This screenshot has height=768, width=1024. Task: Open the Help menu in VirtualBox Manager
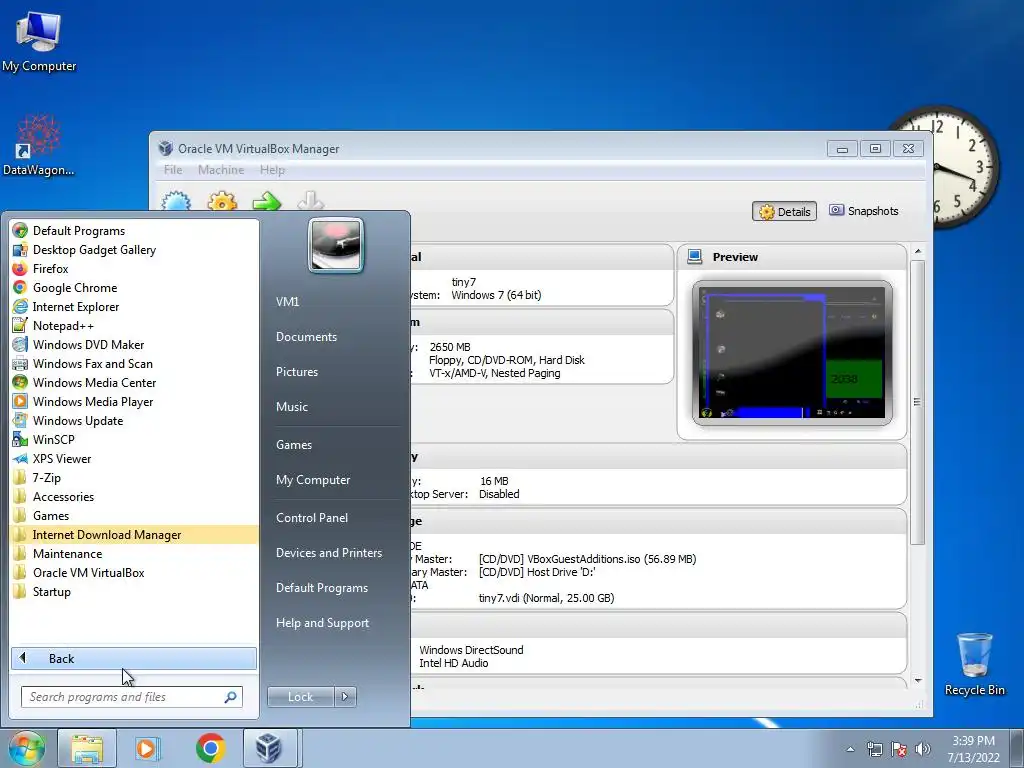pos(272,170)
